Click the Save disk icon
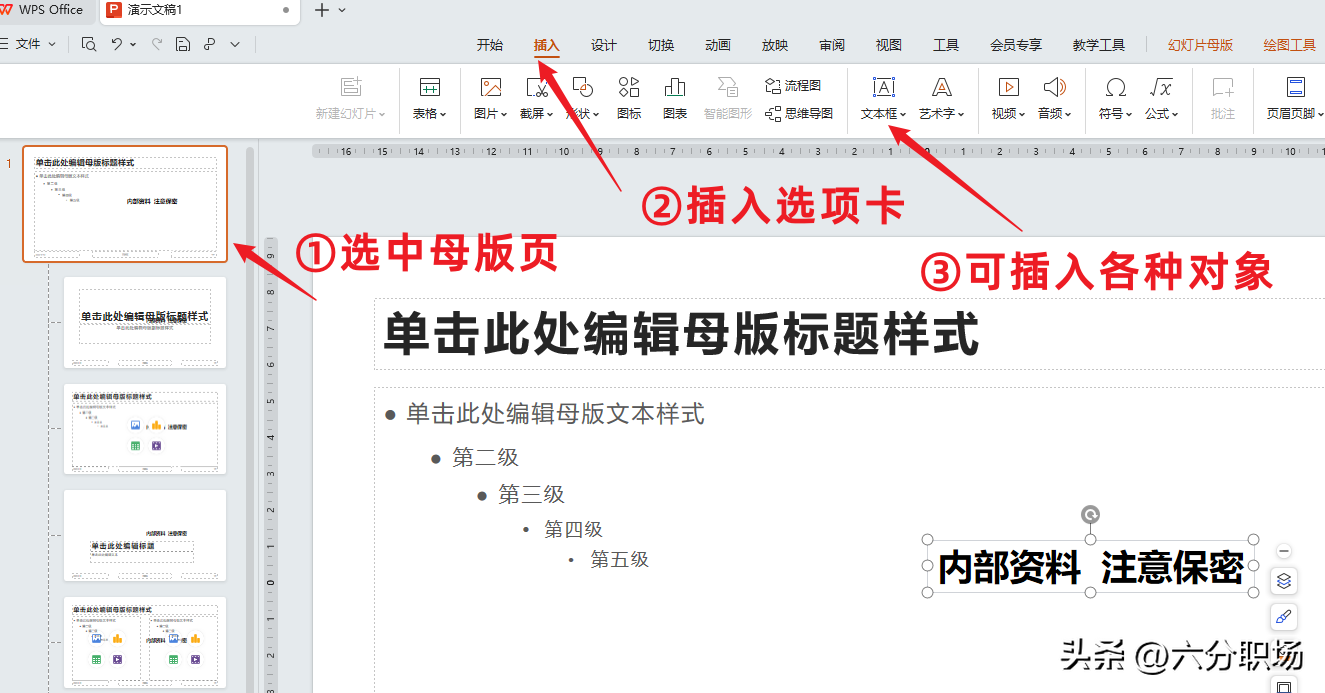The width and height of the screenshot is (1325, 693). point(183,44)
